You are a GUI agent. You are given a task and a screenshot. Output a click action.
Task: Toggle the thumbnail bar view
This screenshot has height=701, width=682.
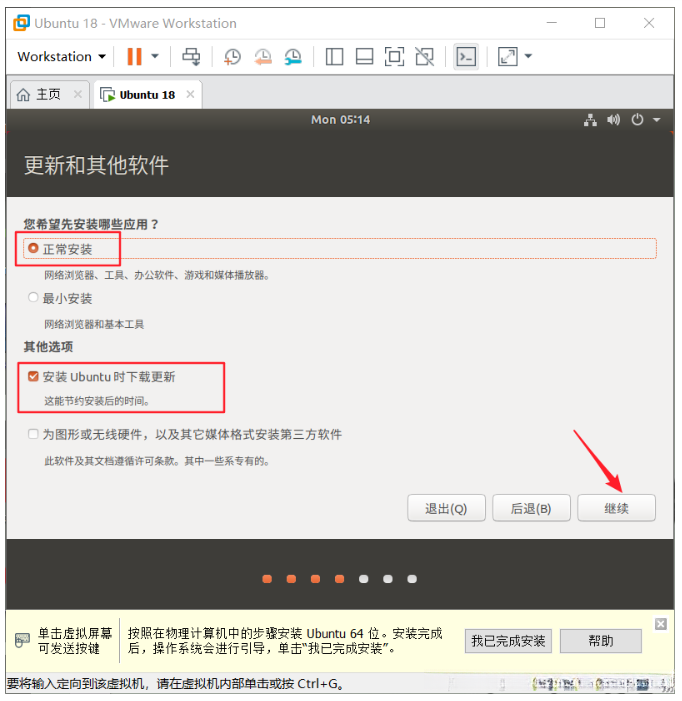pyautogui.click(x=364, y=57)
